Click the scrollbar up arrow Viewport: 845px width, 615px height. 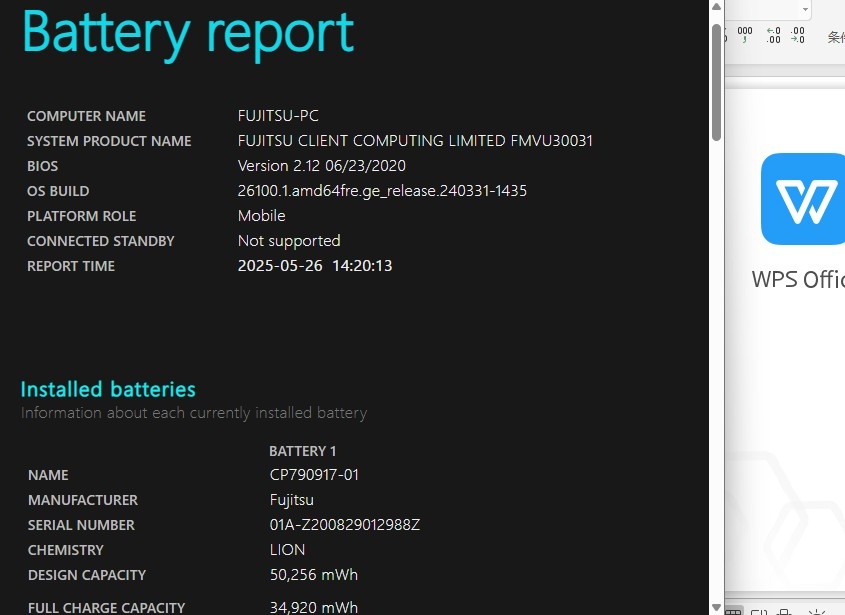point(716,7)
